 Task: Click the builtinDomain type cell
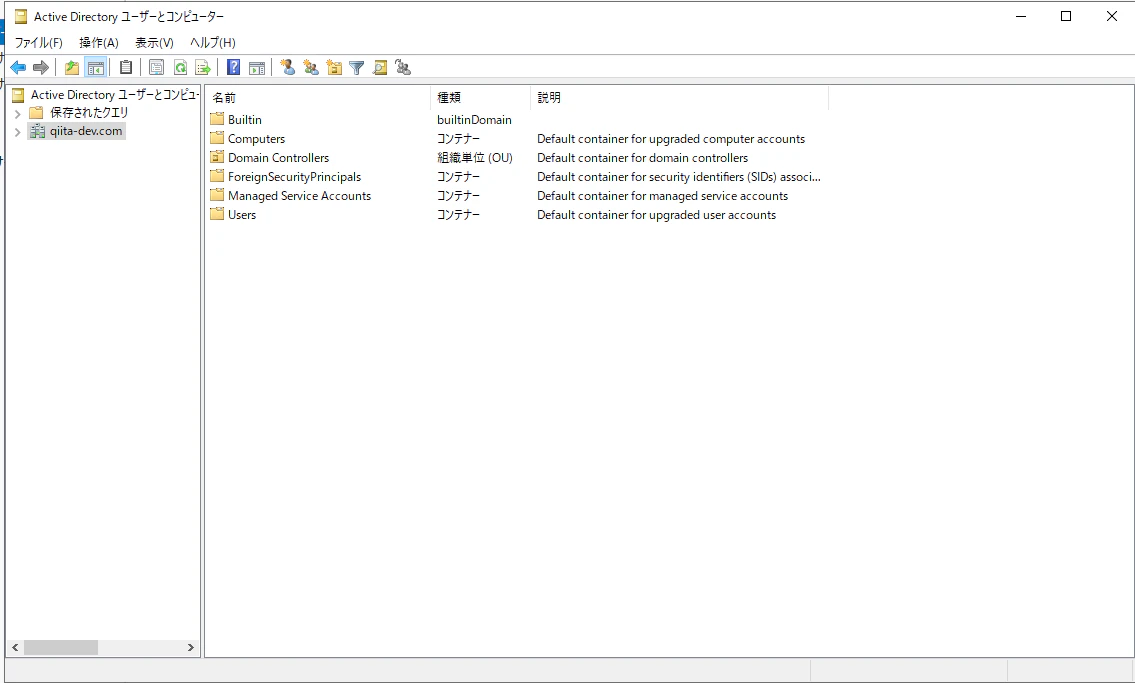[474, 119]
